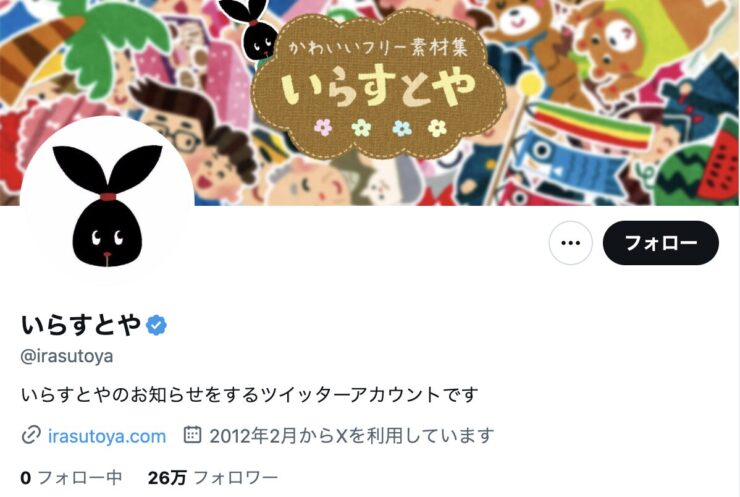Open the three-dot more options menu
The width and height of the screenshot is (740, 497).
coord(570,243)
